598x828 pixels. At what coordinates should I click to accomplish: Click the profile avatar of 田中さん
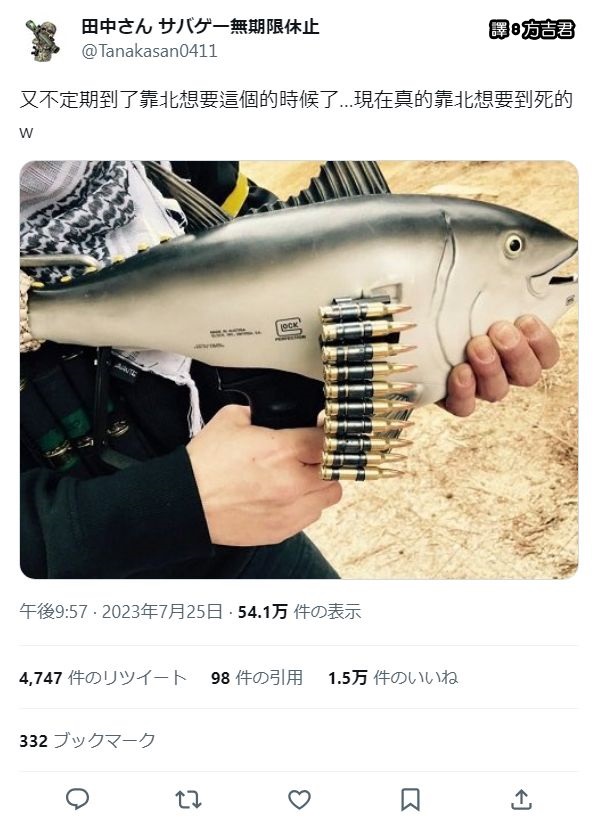[42, 40]
